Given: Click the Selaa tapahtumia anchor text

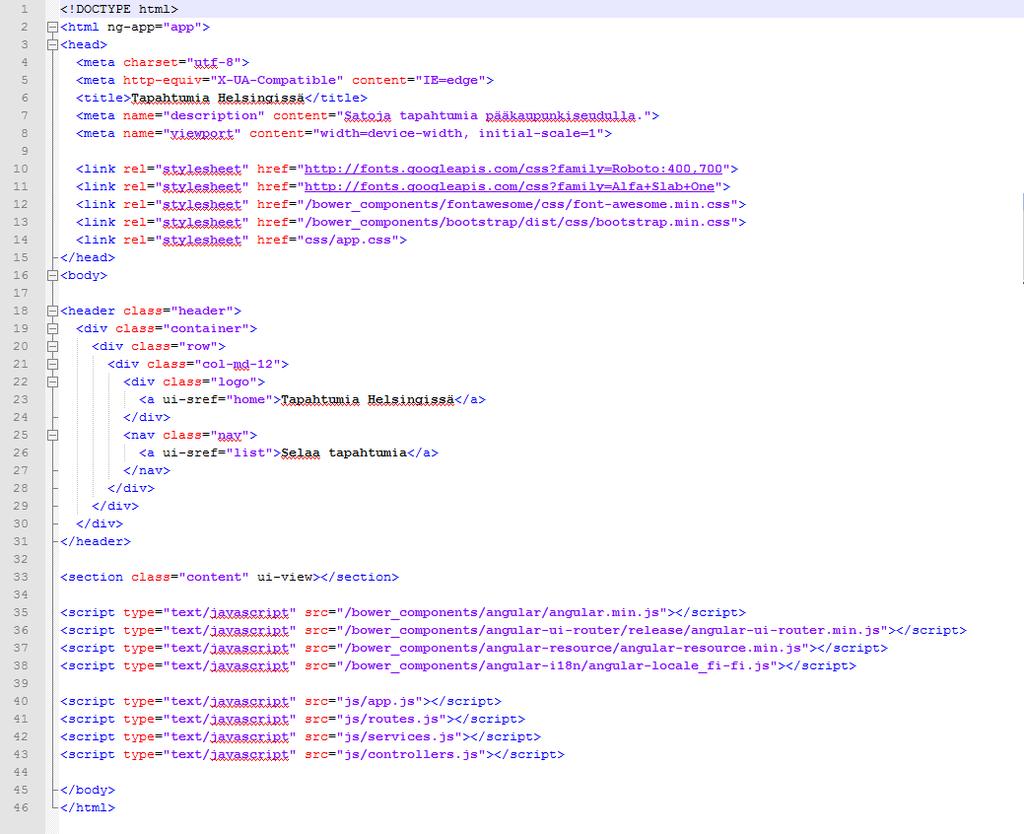Looking at the screenshot, I should 344,453.
